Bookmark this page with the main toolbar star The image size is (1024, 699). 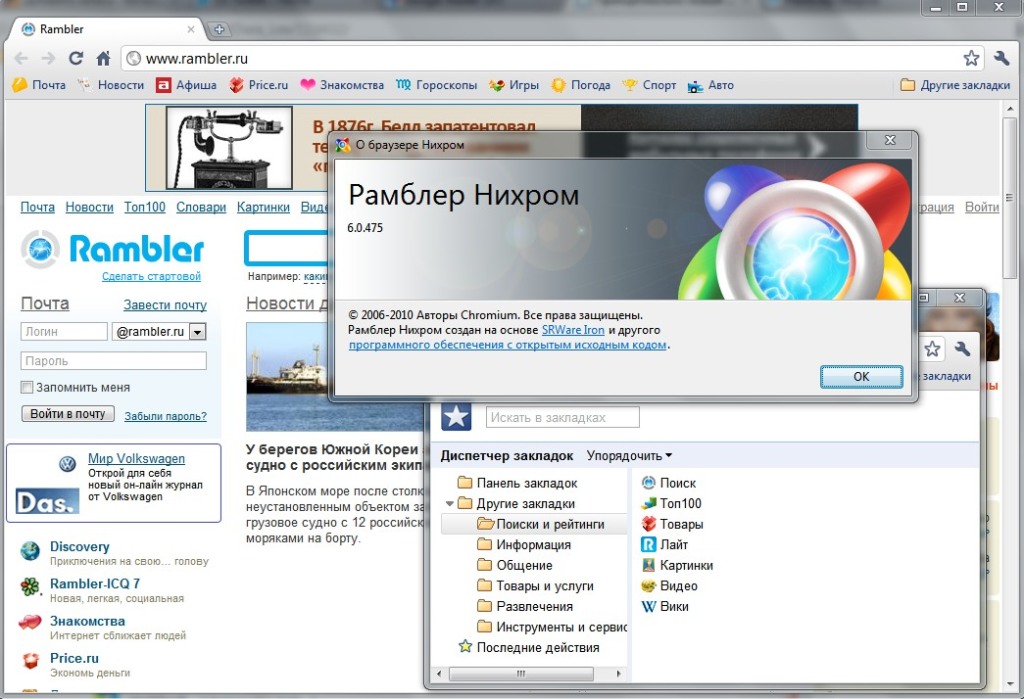[x=971, y=58]
